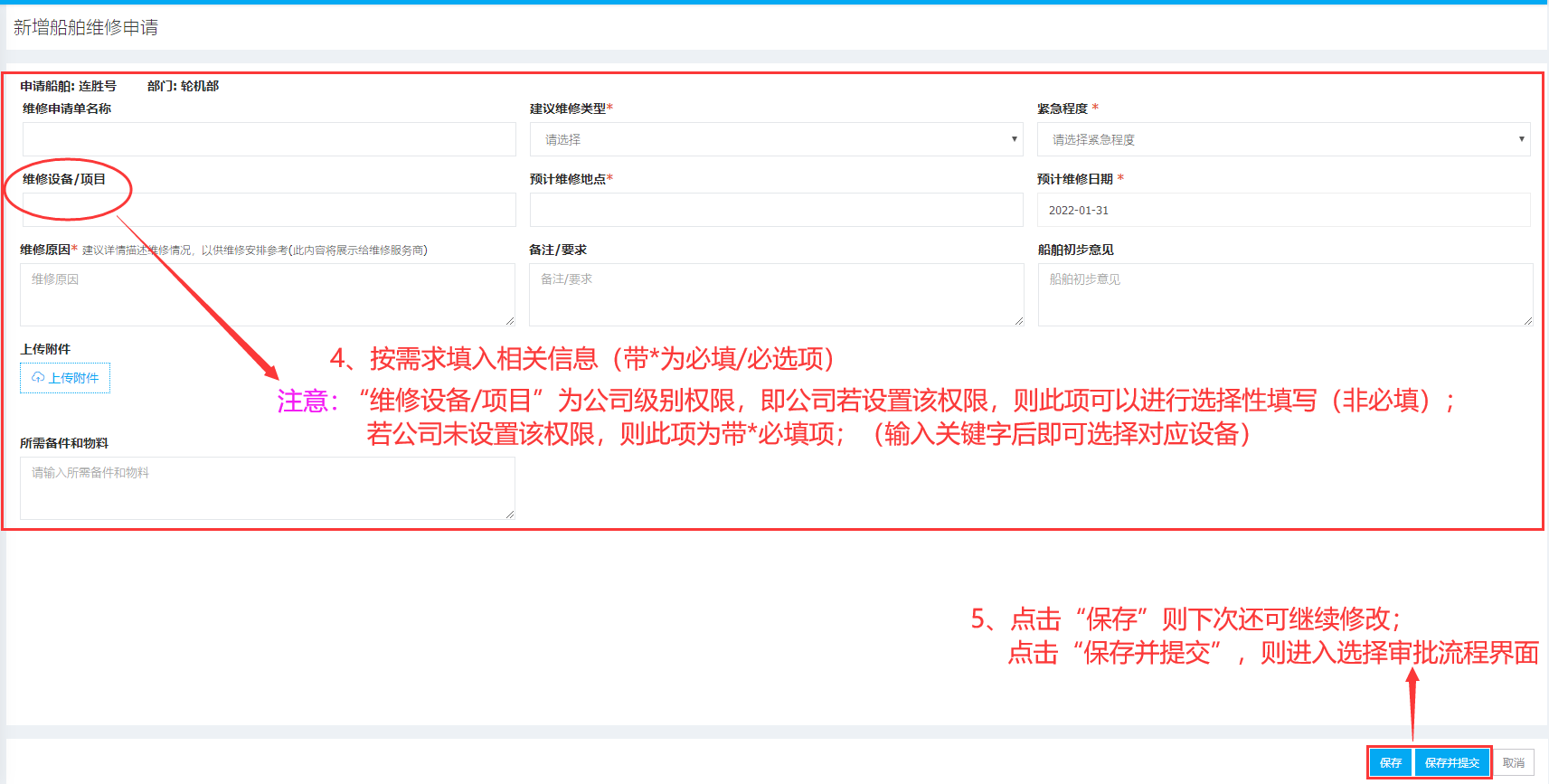The image size is (1549, 784).
Task: Click the 上传附件 section label
Action: [45, 349]
